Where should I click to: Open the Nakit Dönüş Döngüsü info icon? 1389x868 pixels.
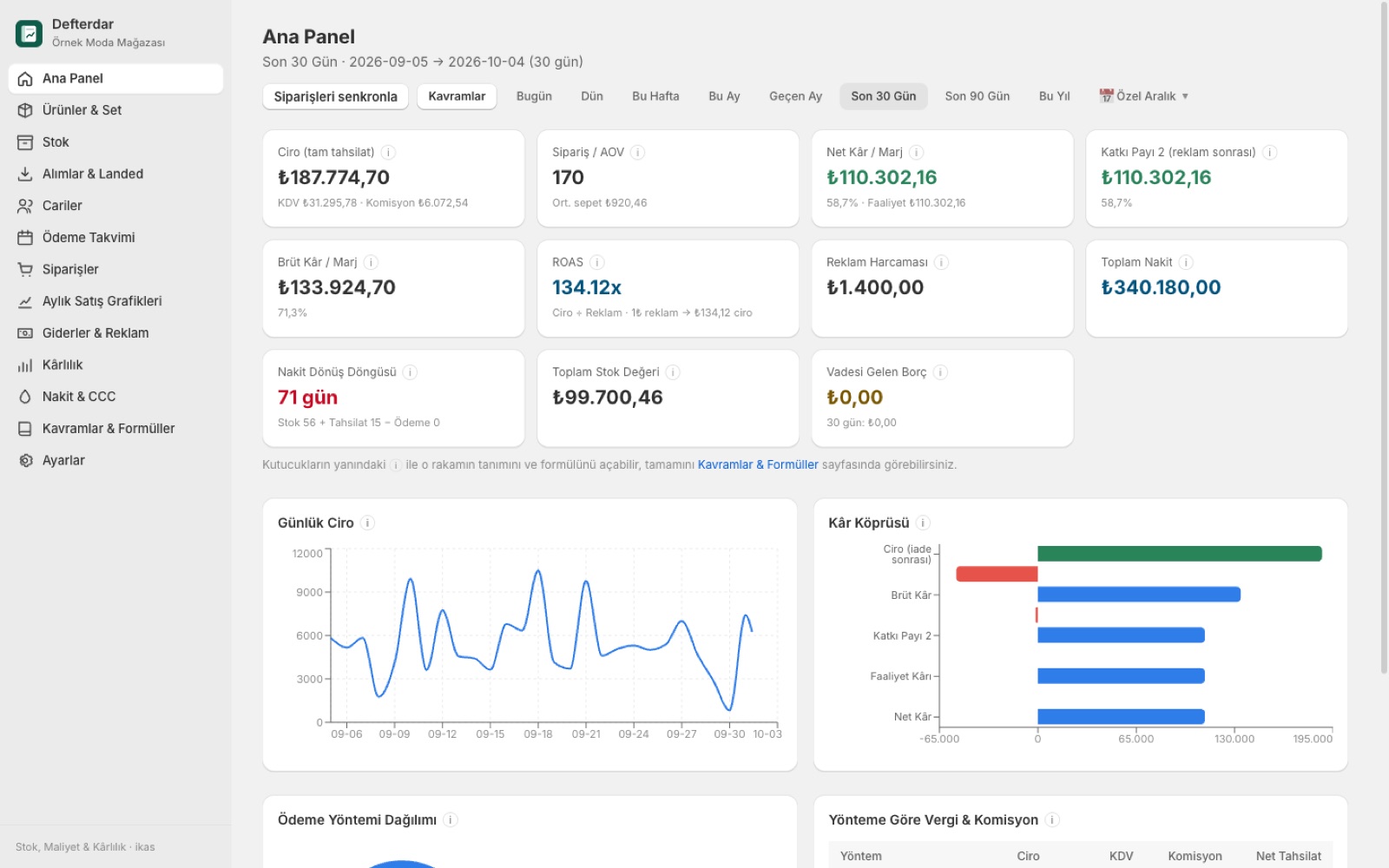[x=411, y=372]
